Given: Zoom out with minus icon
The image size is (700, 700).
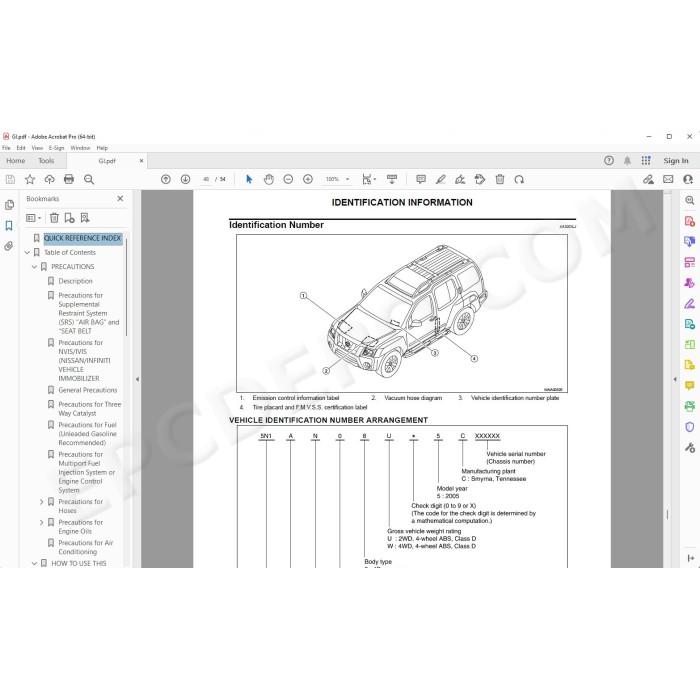Looking at the screenshot, I should click(288, 179).
